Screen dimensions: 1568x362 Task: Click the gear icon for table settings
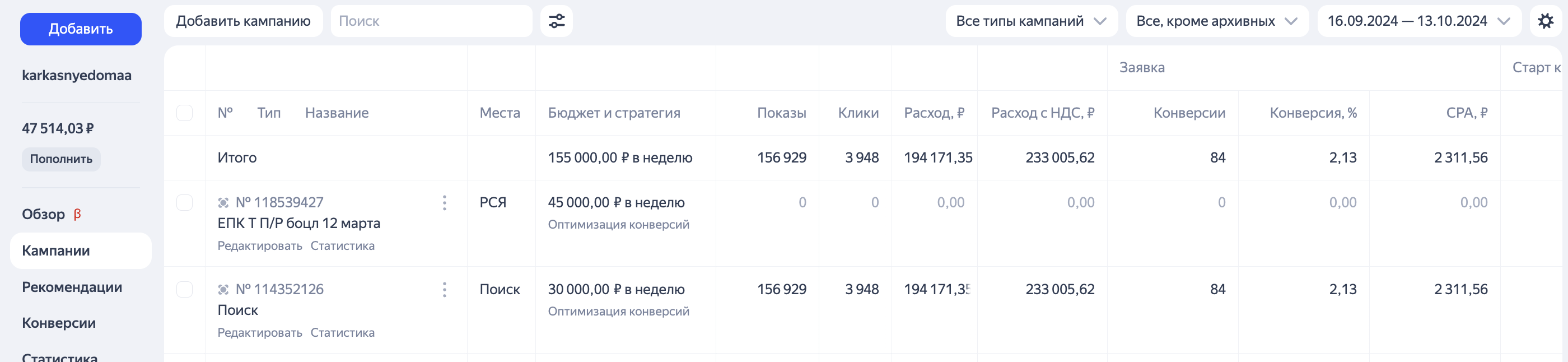[1546, 20]
